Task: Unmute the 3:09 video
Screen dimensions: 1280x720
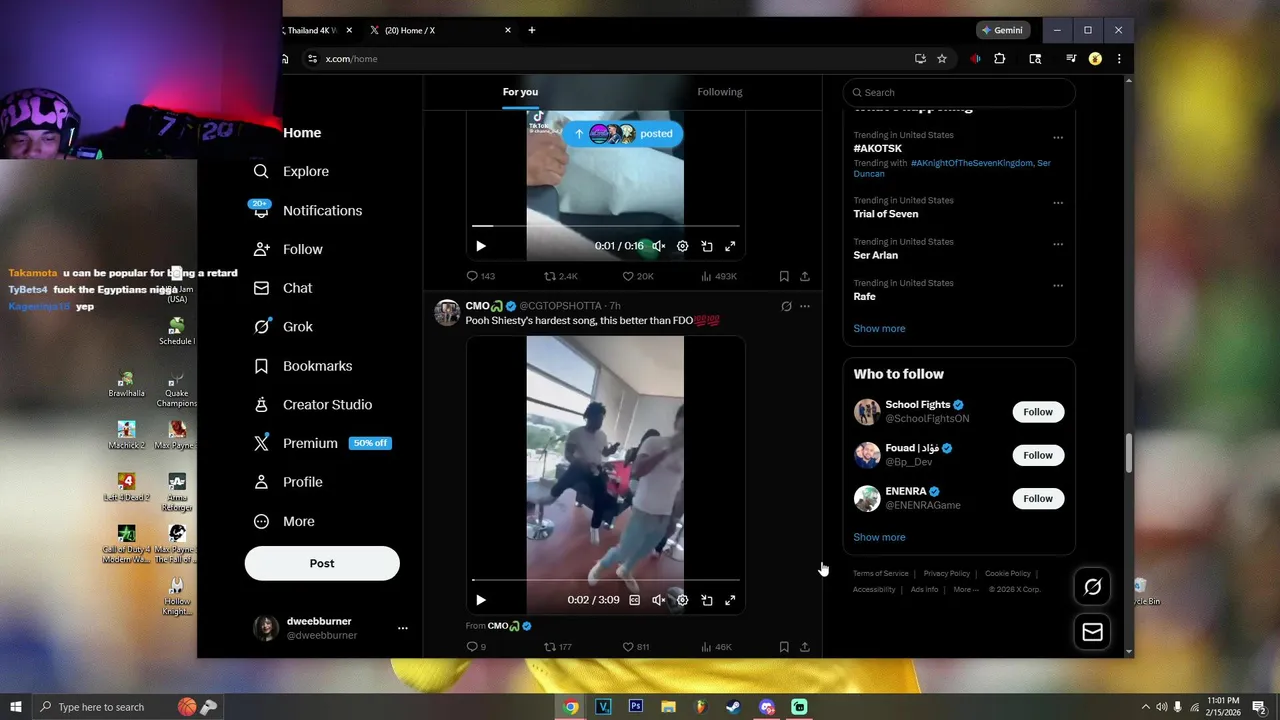Action: (x=658, y=600)
